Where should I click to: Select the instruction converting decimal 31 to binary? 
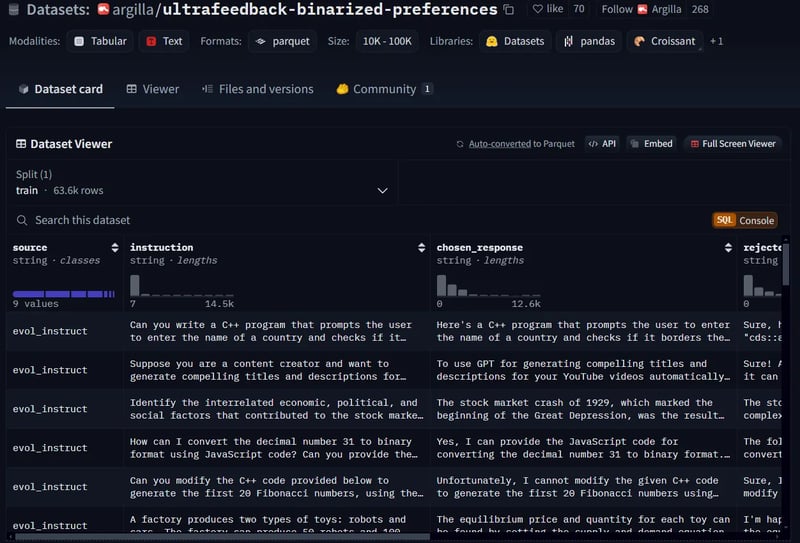(273, 448)
